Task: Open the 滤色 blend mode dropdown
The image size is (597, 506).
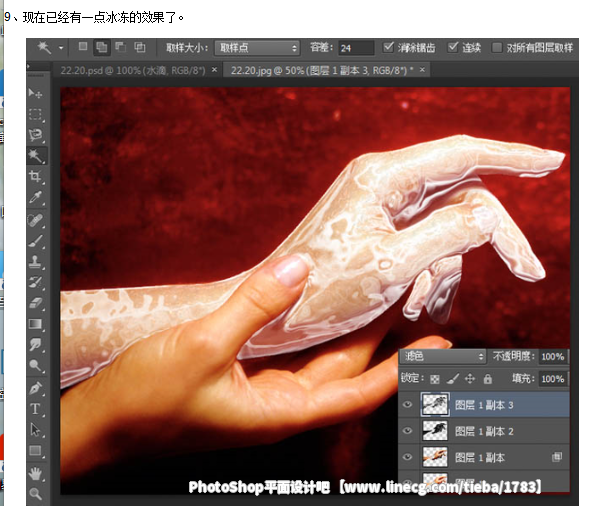Action: 443,357
